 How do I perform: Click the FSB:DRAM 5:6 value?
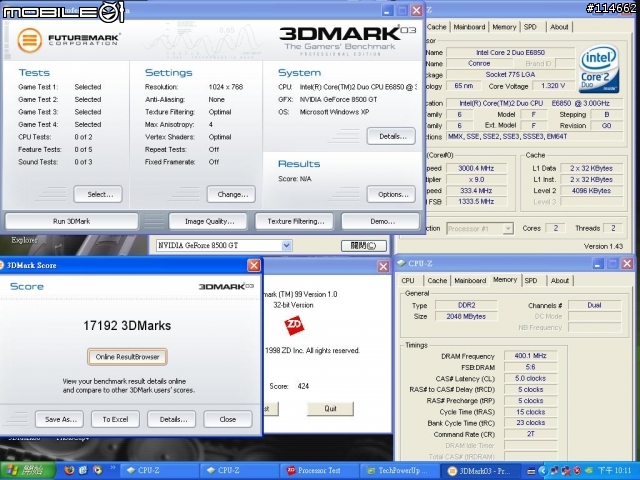(530, 367)
